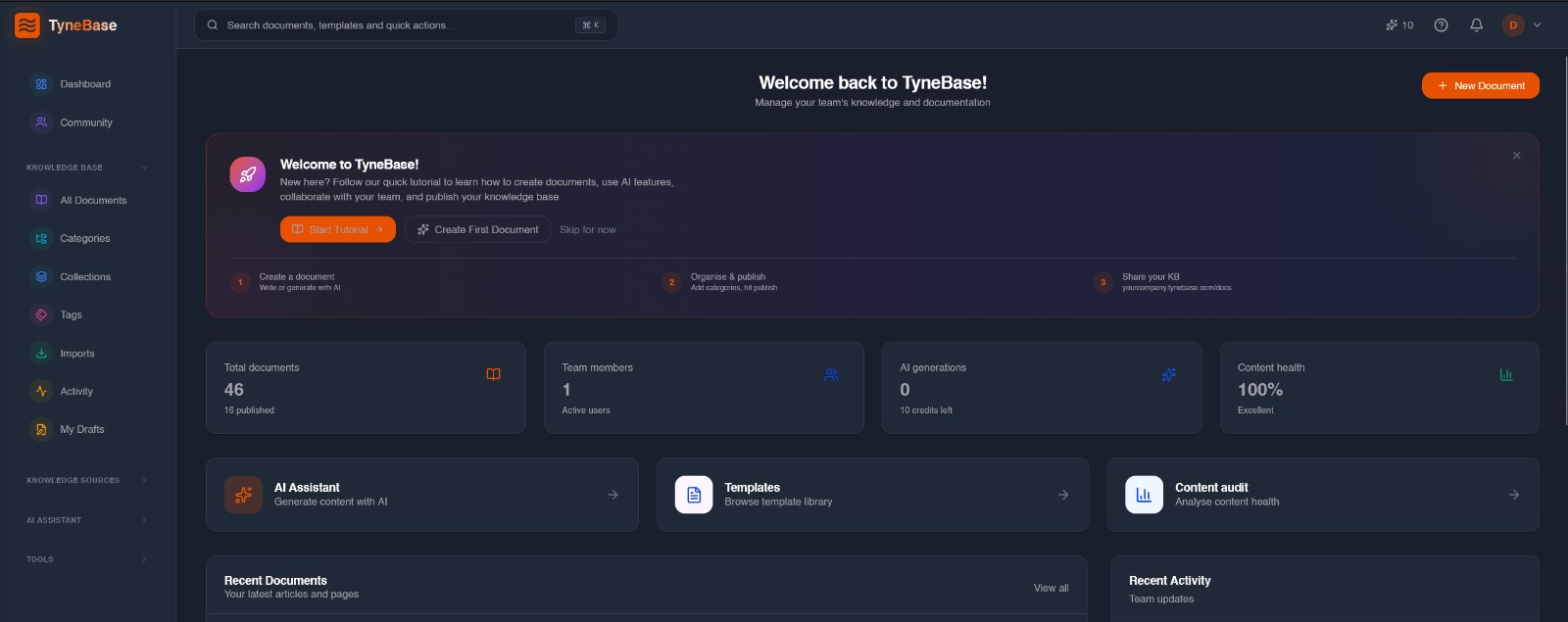Click the Collections layers icon
Image resolution: width=1568 pixels, height=622 pixels.
point(41,276)
